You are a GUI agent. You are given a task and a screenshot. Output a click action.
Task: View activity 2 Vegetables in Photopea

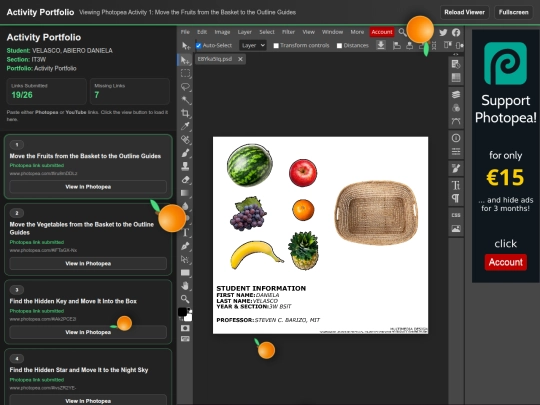point(88,263)
